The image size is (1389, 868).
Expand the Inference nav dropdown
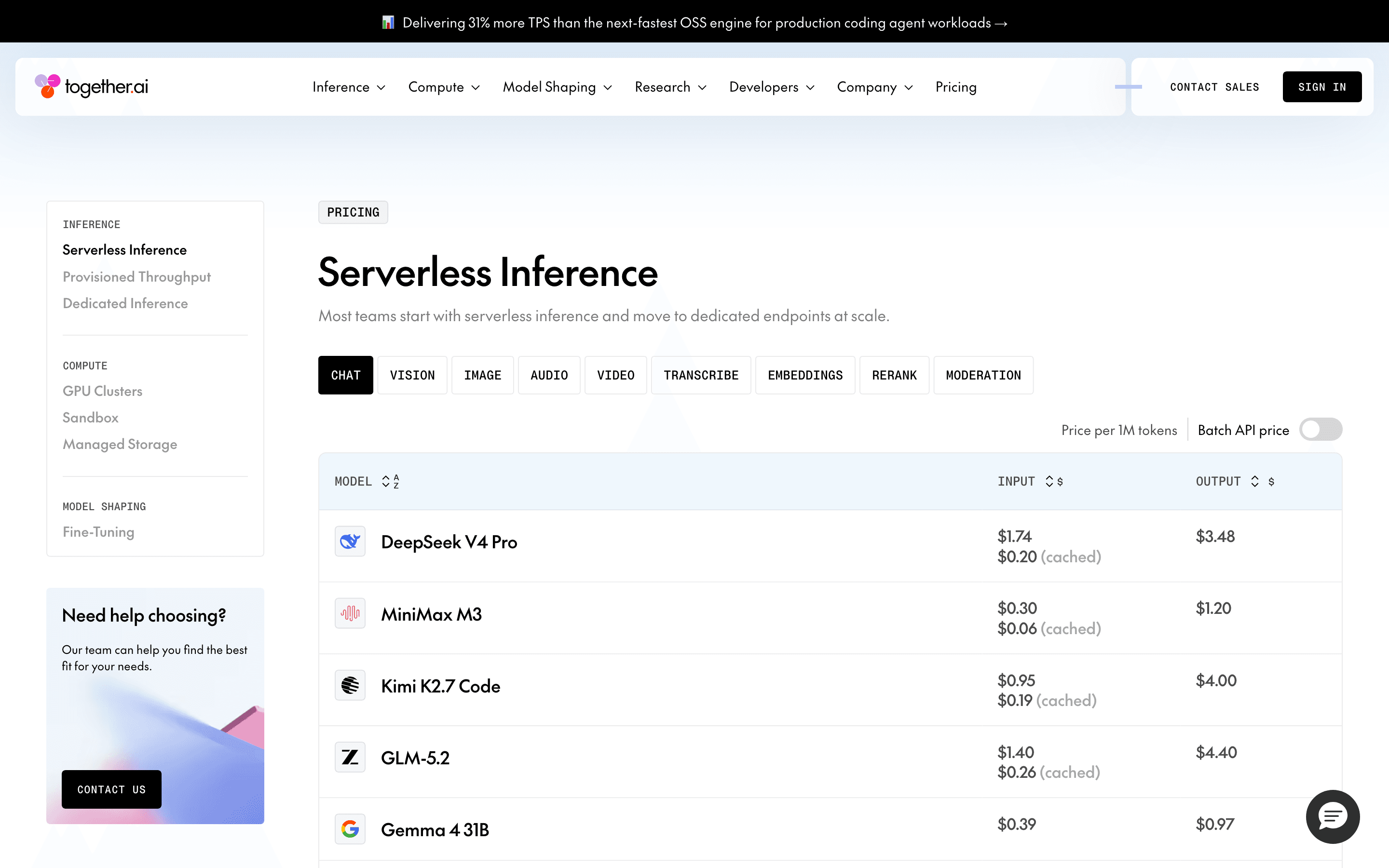click(349, 87)
